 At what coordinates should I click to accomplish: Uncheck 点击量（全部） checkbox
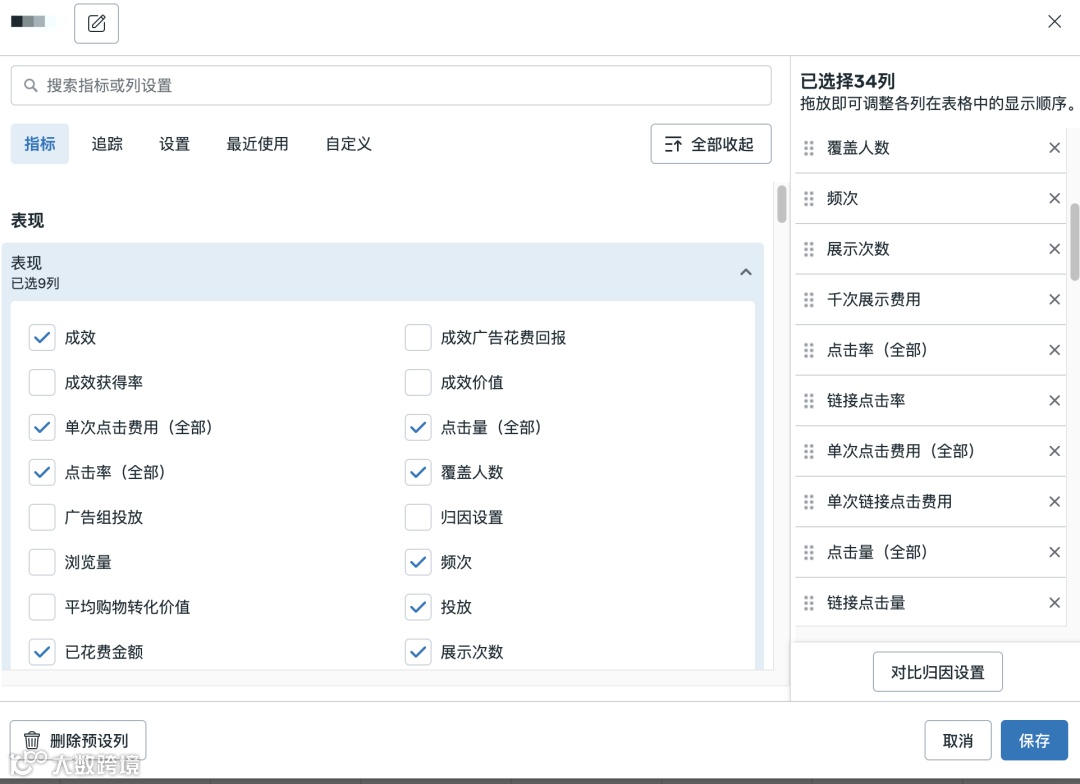pos(418,427)
